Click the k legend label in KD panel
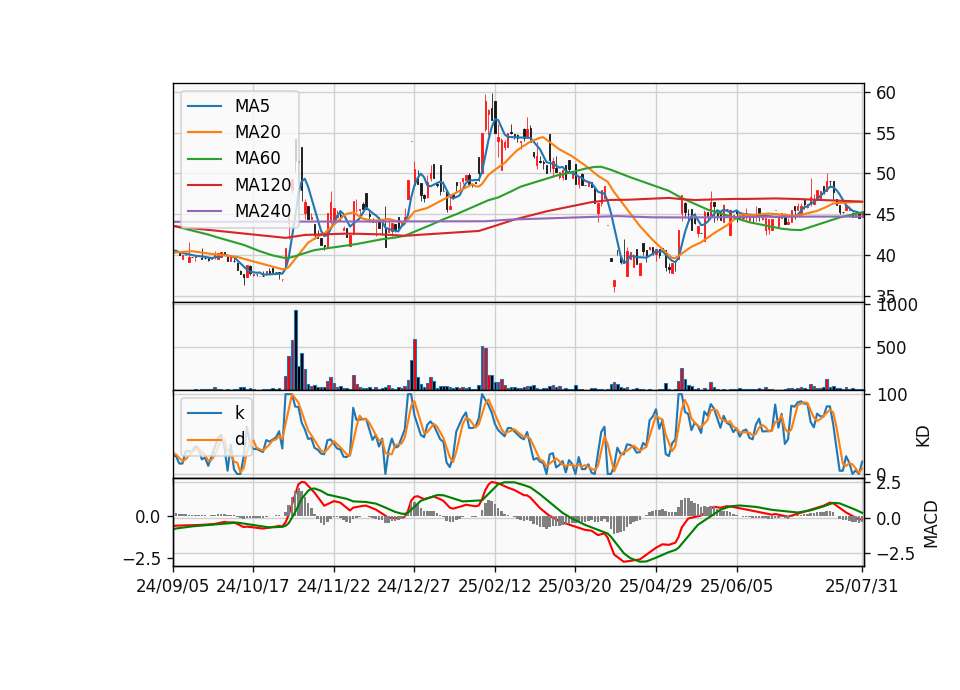 point(239,413)
